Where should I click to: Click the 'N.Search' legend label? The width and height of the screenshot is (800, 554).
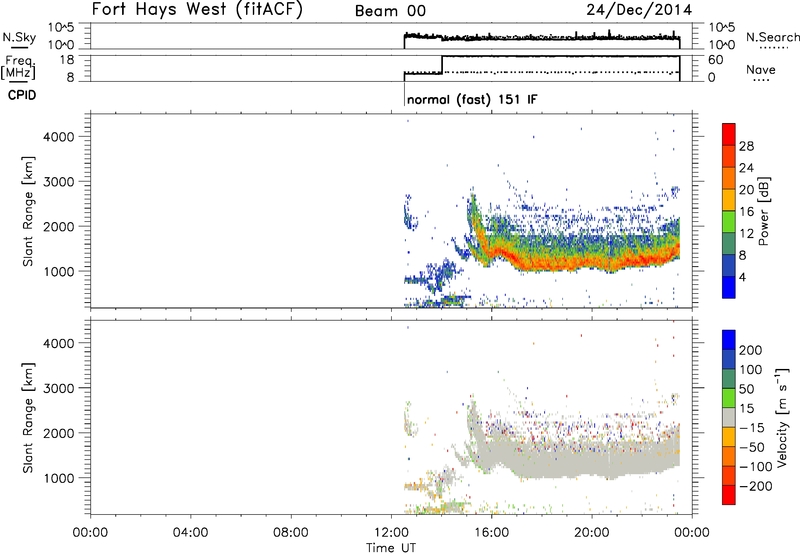pos(772,37)
